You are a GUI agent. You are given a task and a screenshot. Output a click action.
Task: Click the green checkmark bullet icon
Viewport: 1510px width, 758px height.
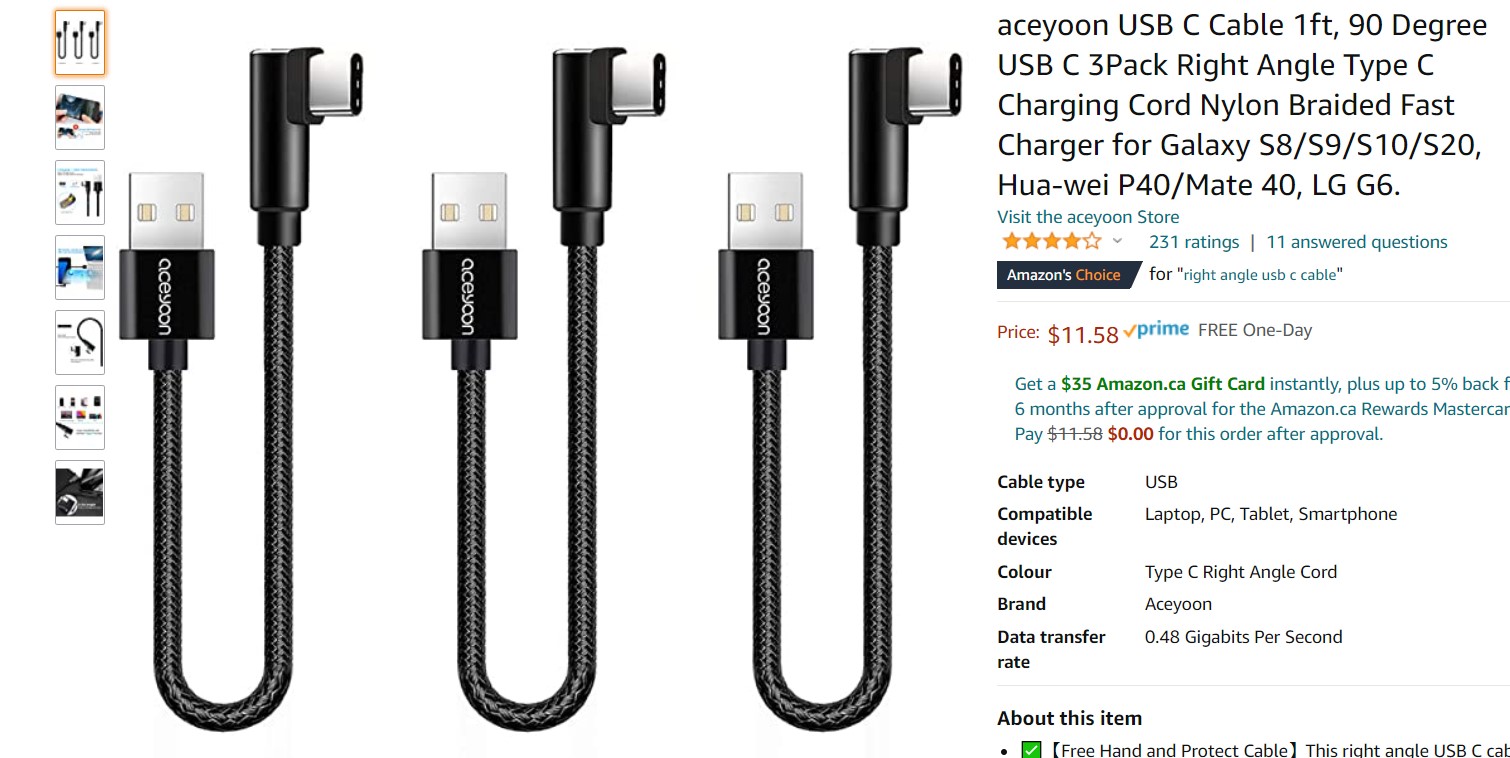[1031, 750]
